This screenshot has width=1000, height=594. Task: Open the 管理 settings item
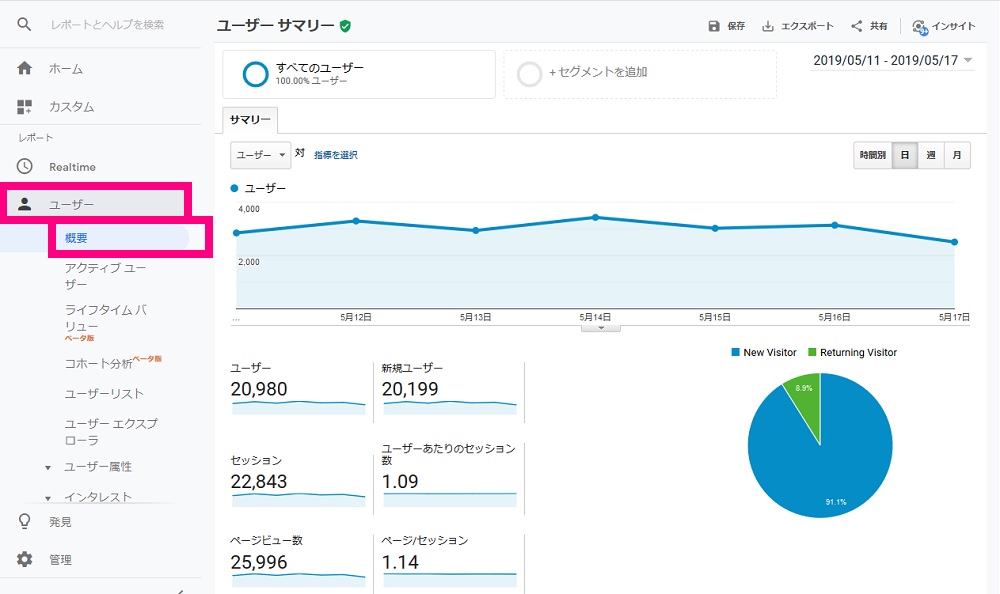[x=61, y=560]
